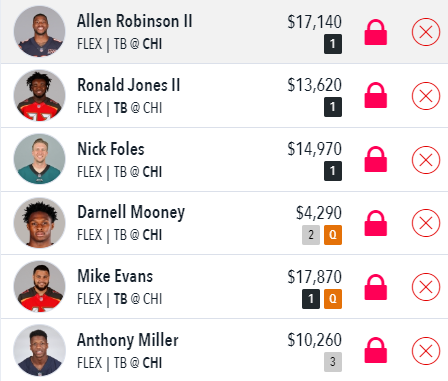Viewport: 448px width, 381px height.
Task: Remove Mike Evans with the circled X
Action: (x=426, y=287)
